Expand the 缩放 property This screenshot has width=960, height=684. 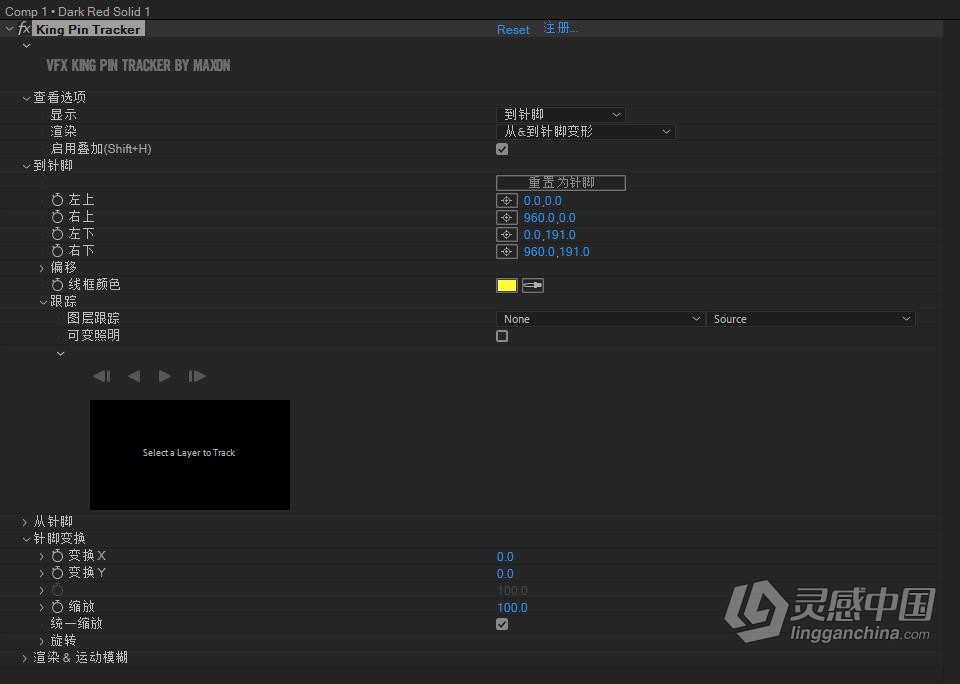click(42, 607)
